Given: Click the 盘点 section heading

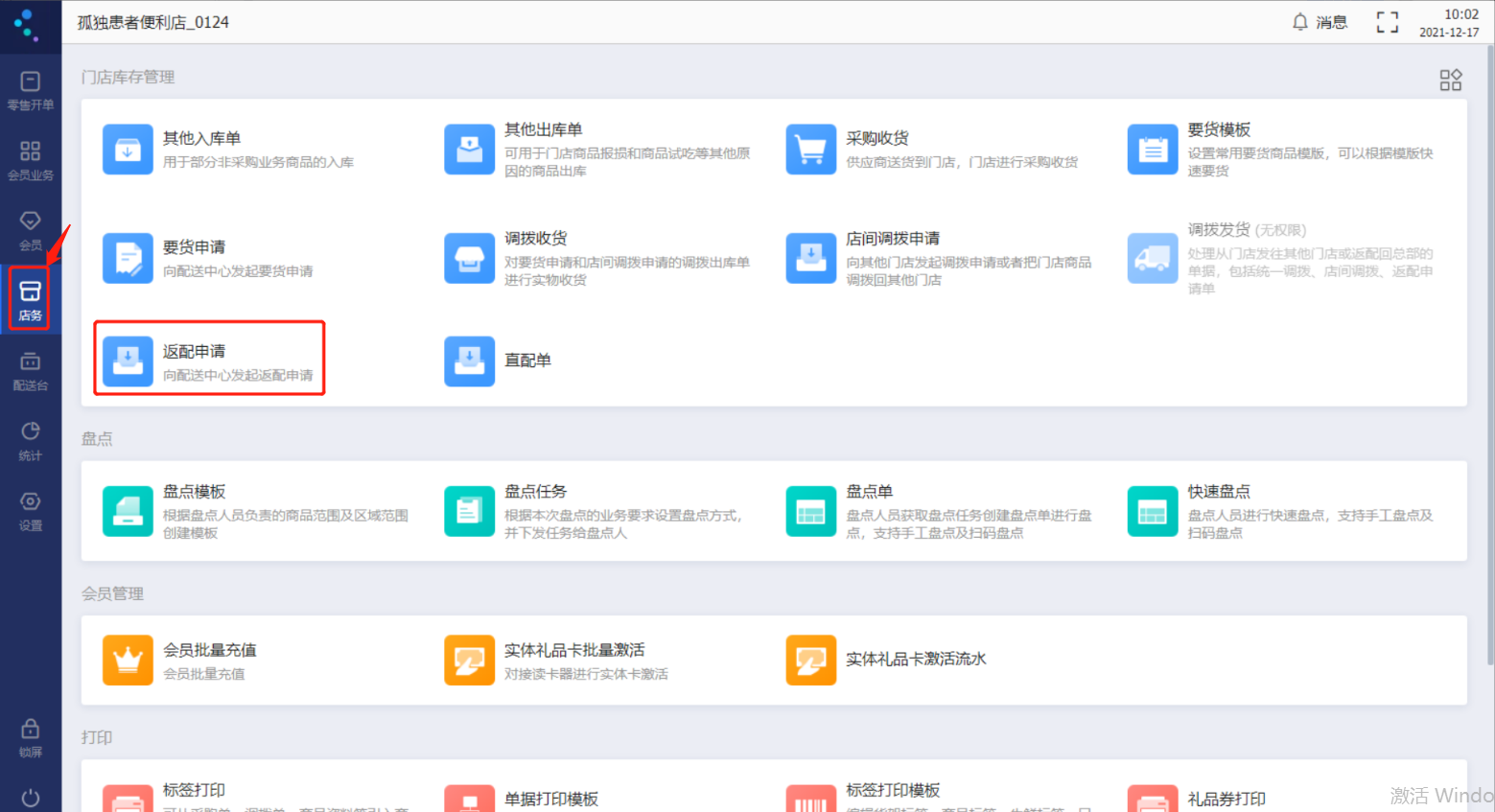Looking at the screenshot, I should click(97, 439).
